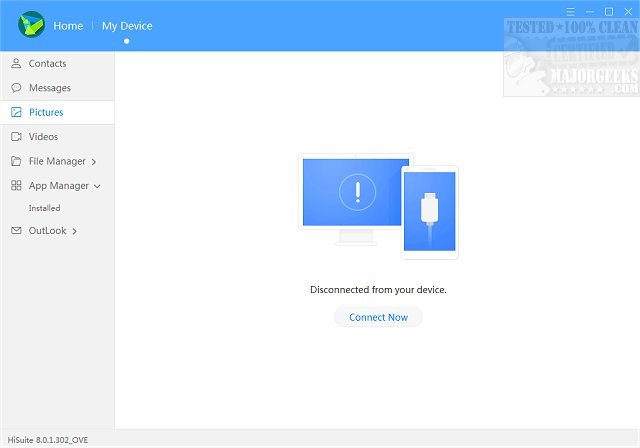The height and width of the screenshot is (448, 640).
Task: Minimize the HiSuite window
Action: pyautogui.click(x=590, y=12)
